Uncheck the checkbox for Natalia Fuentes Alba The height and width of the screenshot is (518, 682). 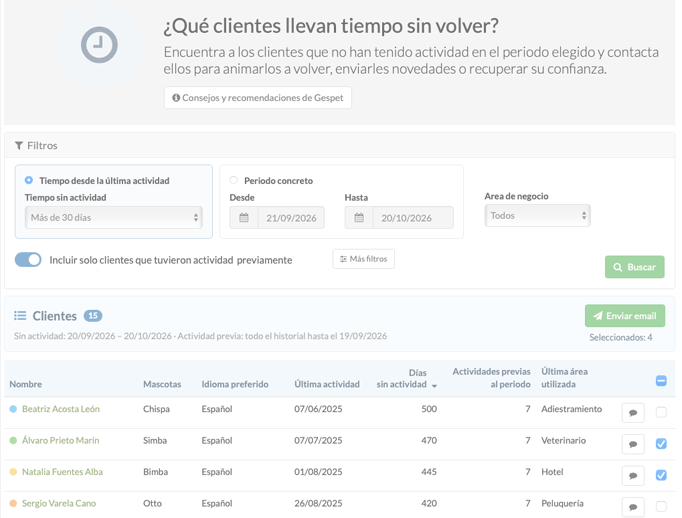(x=661, y=475)
